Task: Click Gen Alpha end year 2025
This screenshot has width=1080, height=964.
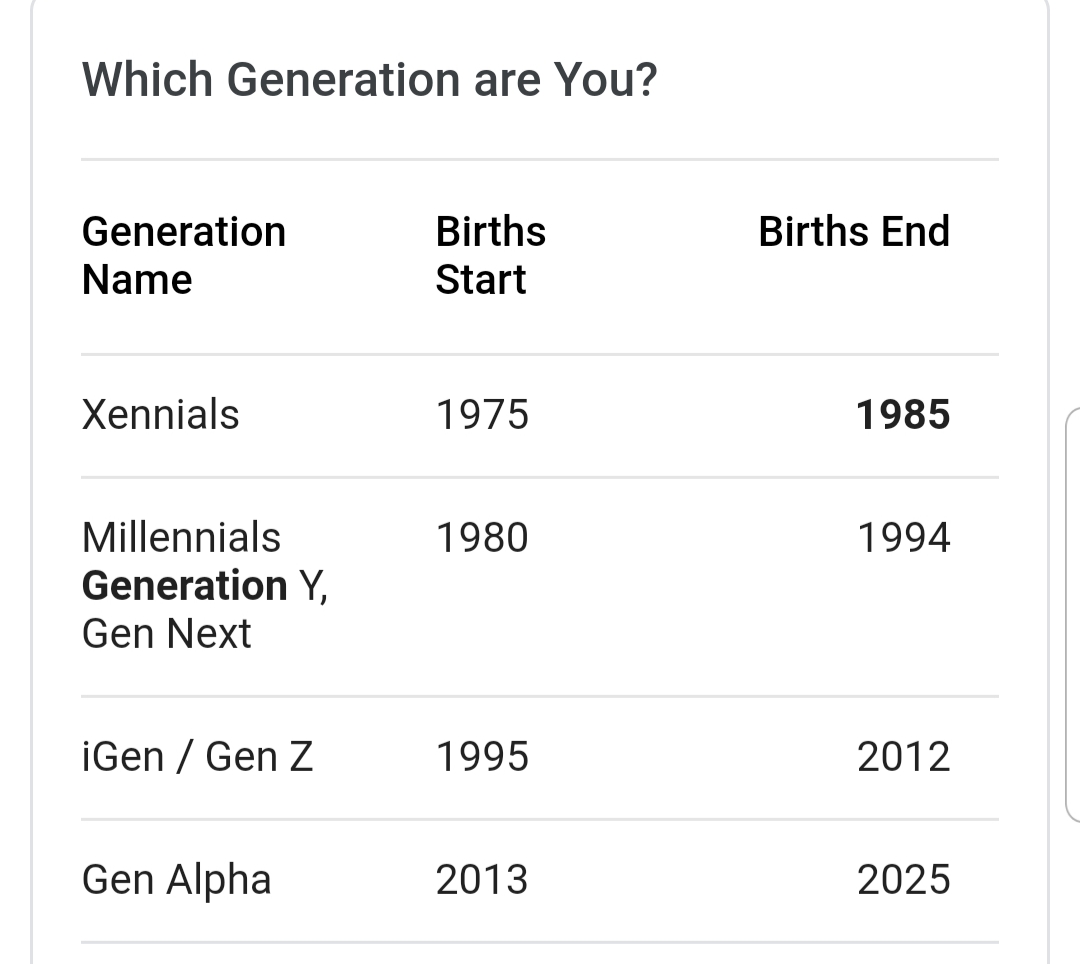Action: [904, 879]
